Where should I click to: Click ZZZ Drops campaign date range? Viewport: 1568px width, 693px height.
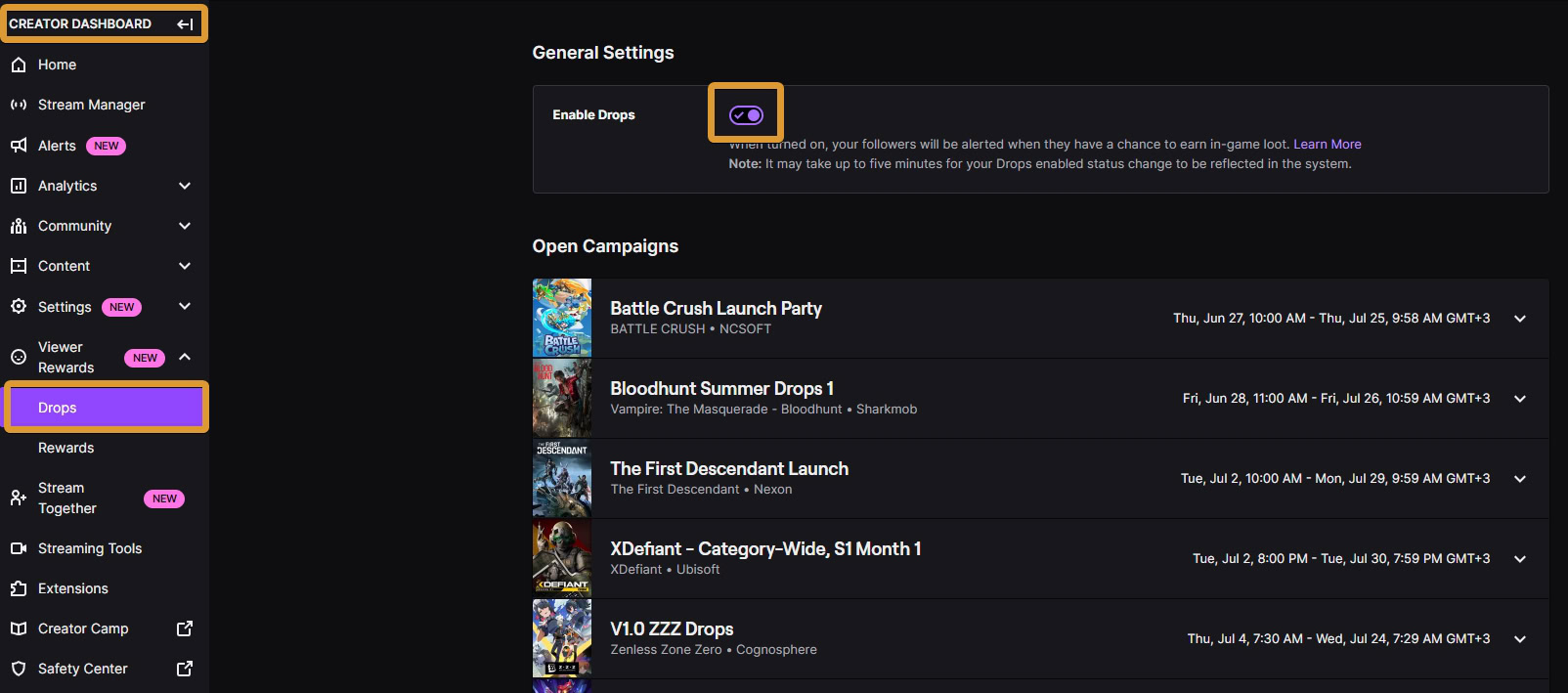coord(1339,639)
